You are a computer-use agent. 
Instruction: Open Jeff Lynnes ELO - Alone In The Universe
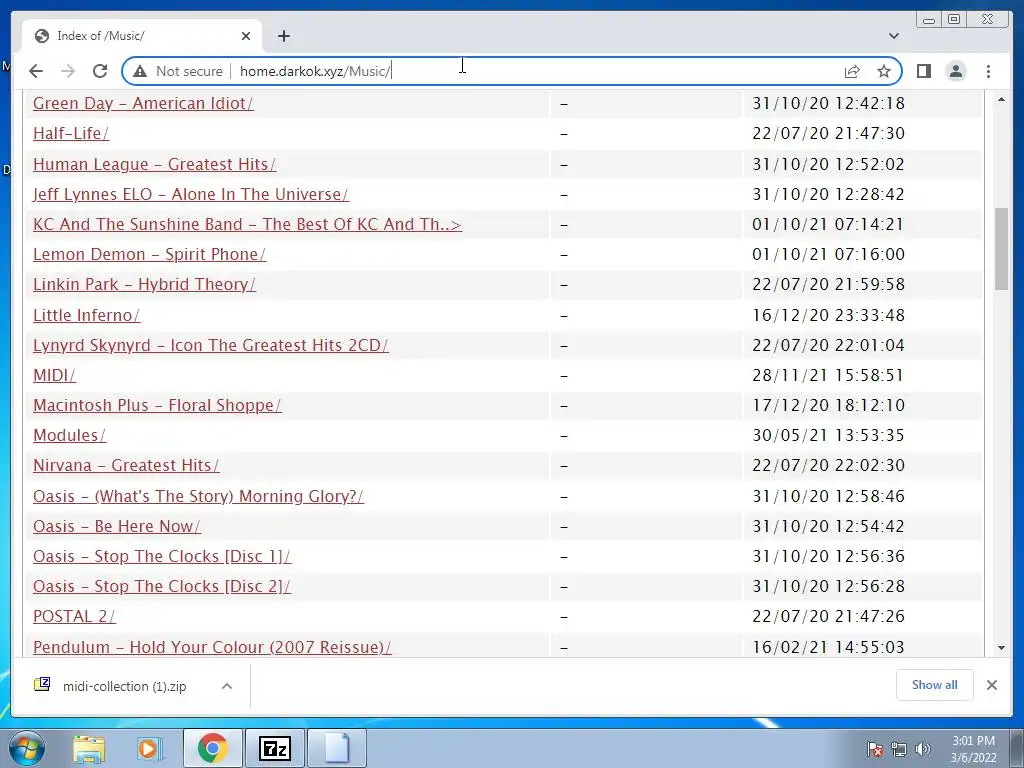coord(191,194)
